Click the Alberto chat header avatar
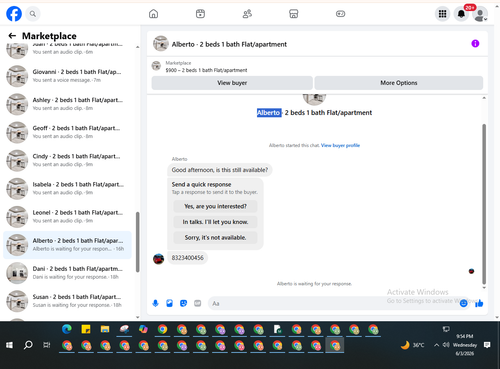Image resolution: width=500 pixels, height=369 pixels. tap(160, 44)
